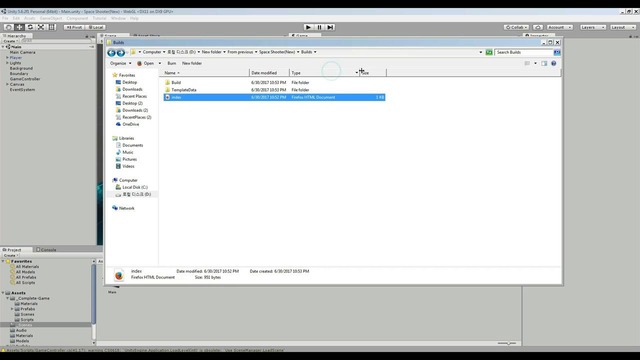Open the GameObject menu in Unity
Viewport: 640px width, 360px height.
coord(51,18)
